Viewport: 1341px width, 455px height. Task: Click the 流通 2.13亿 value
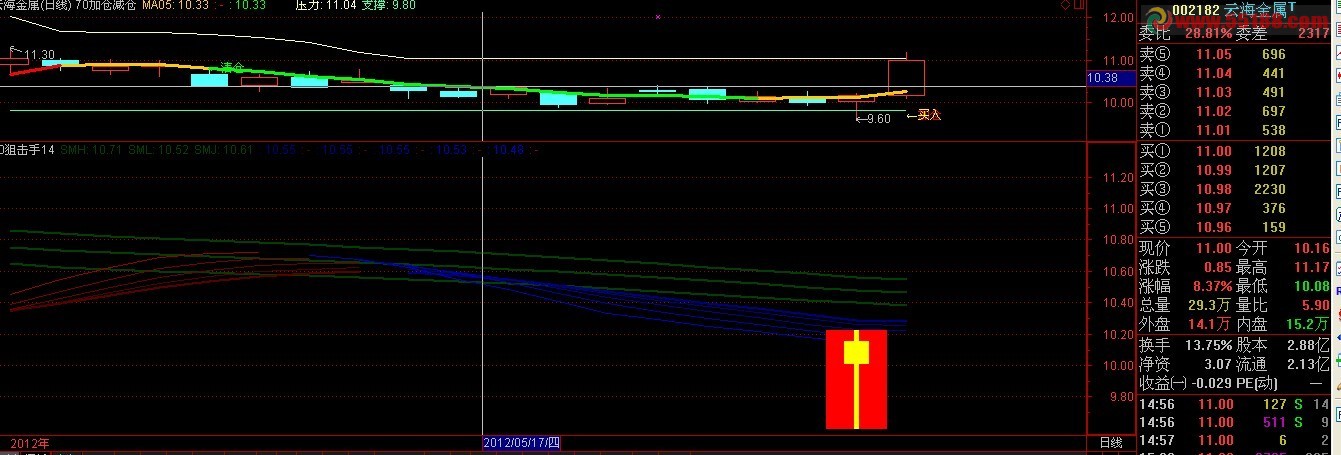(1308, 364)
